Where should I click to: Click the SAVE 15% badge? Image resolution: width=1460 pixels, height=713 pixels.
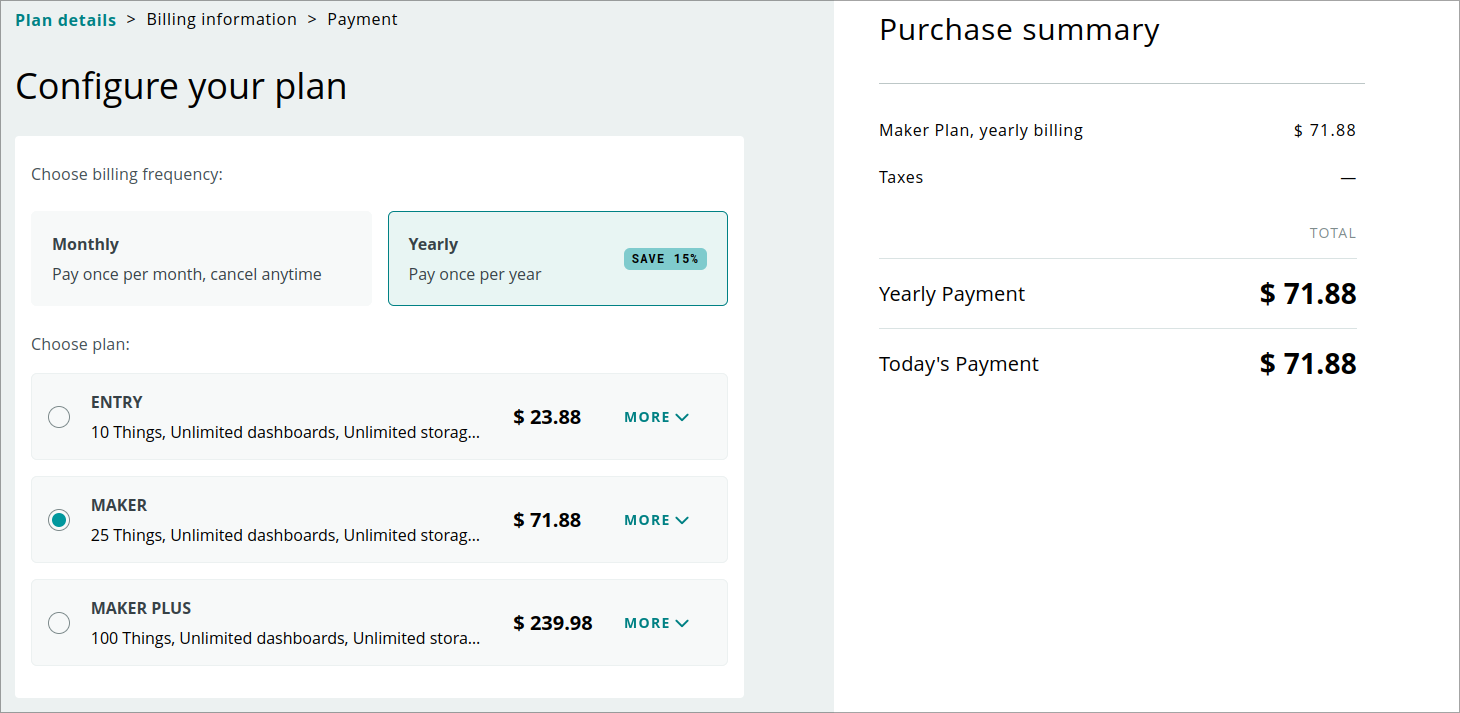(x=665, y=259)
